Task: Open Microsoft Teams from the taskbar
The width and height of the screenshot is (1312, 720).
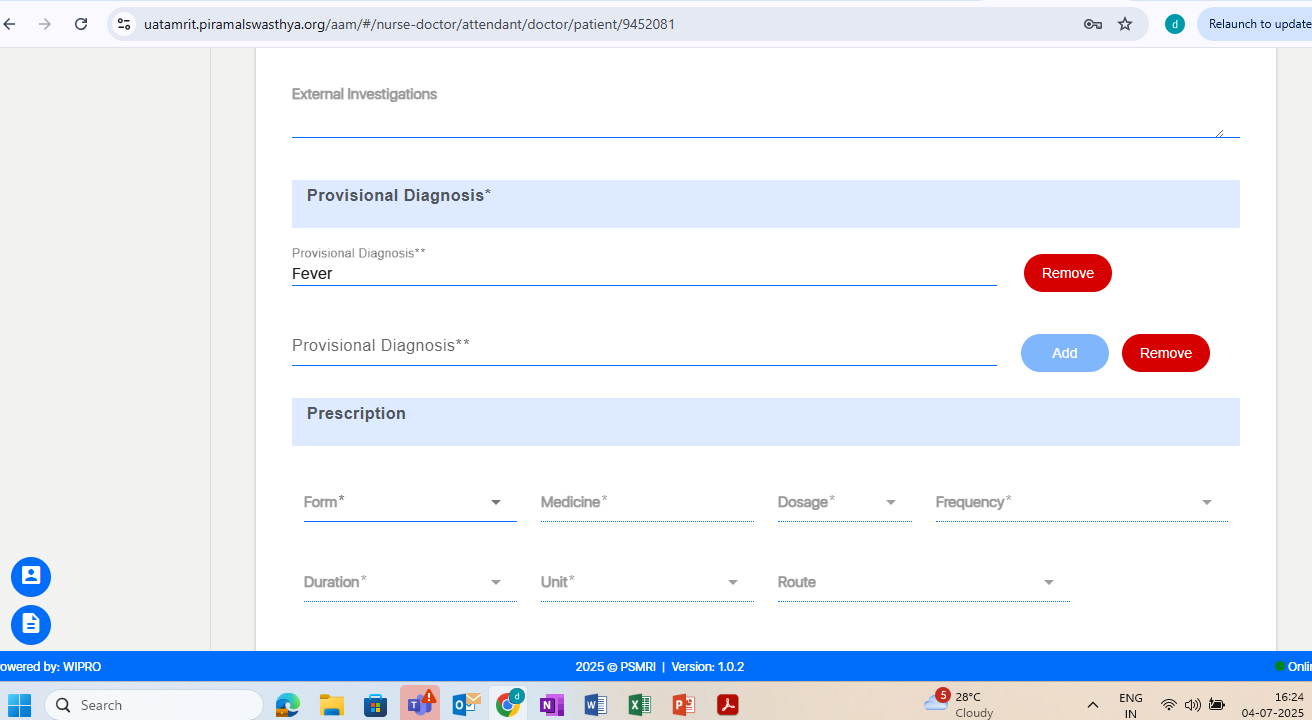Action: (x=419, y=704)
